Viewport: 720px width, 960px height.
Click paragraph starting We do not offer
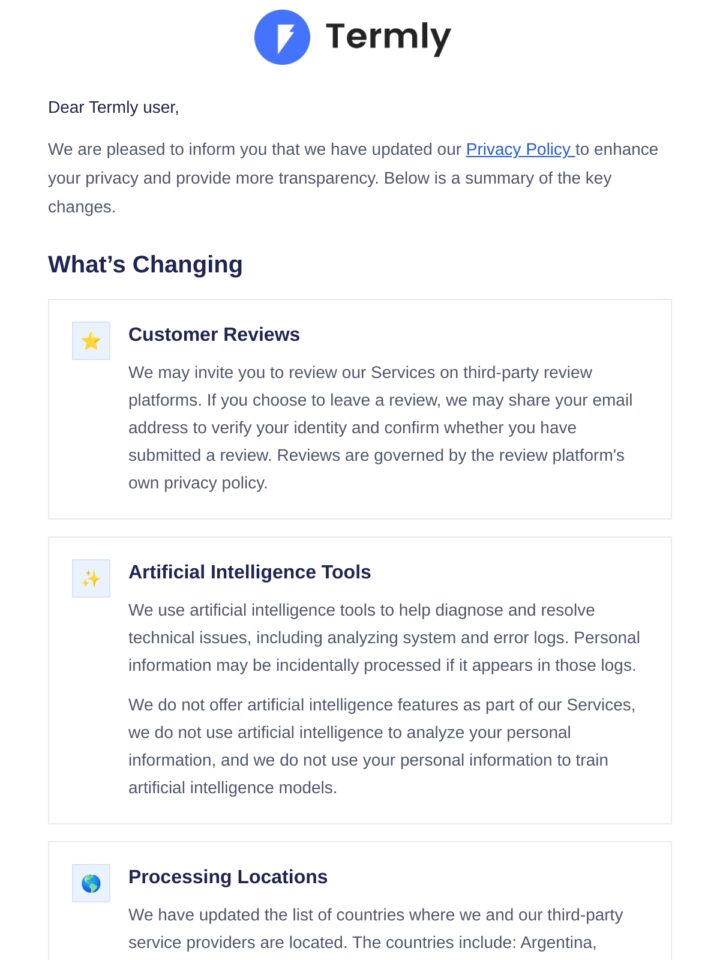click(382, 746)
